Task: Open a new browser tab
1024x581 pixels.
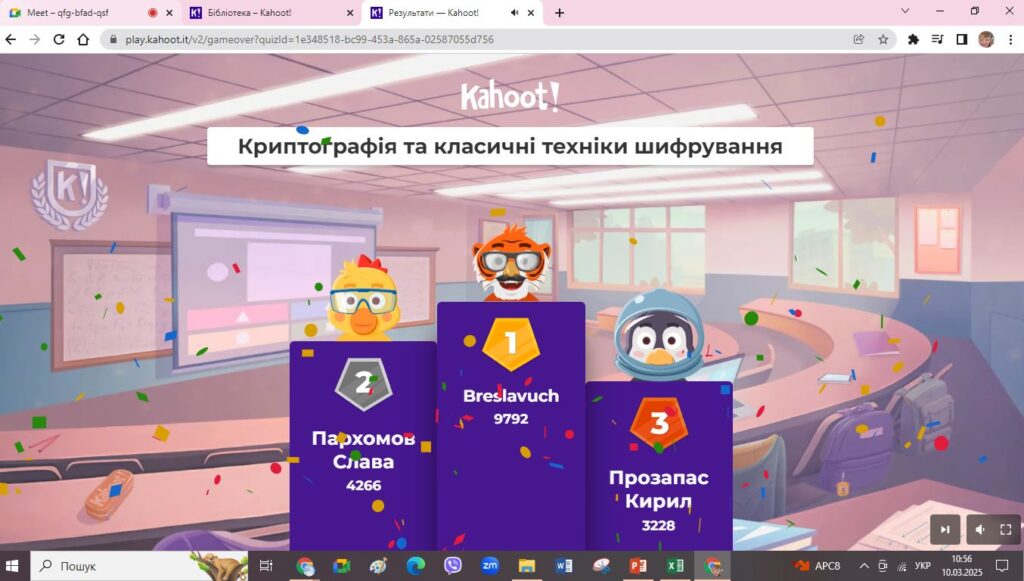Action: (x=559, y=12)
